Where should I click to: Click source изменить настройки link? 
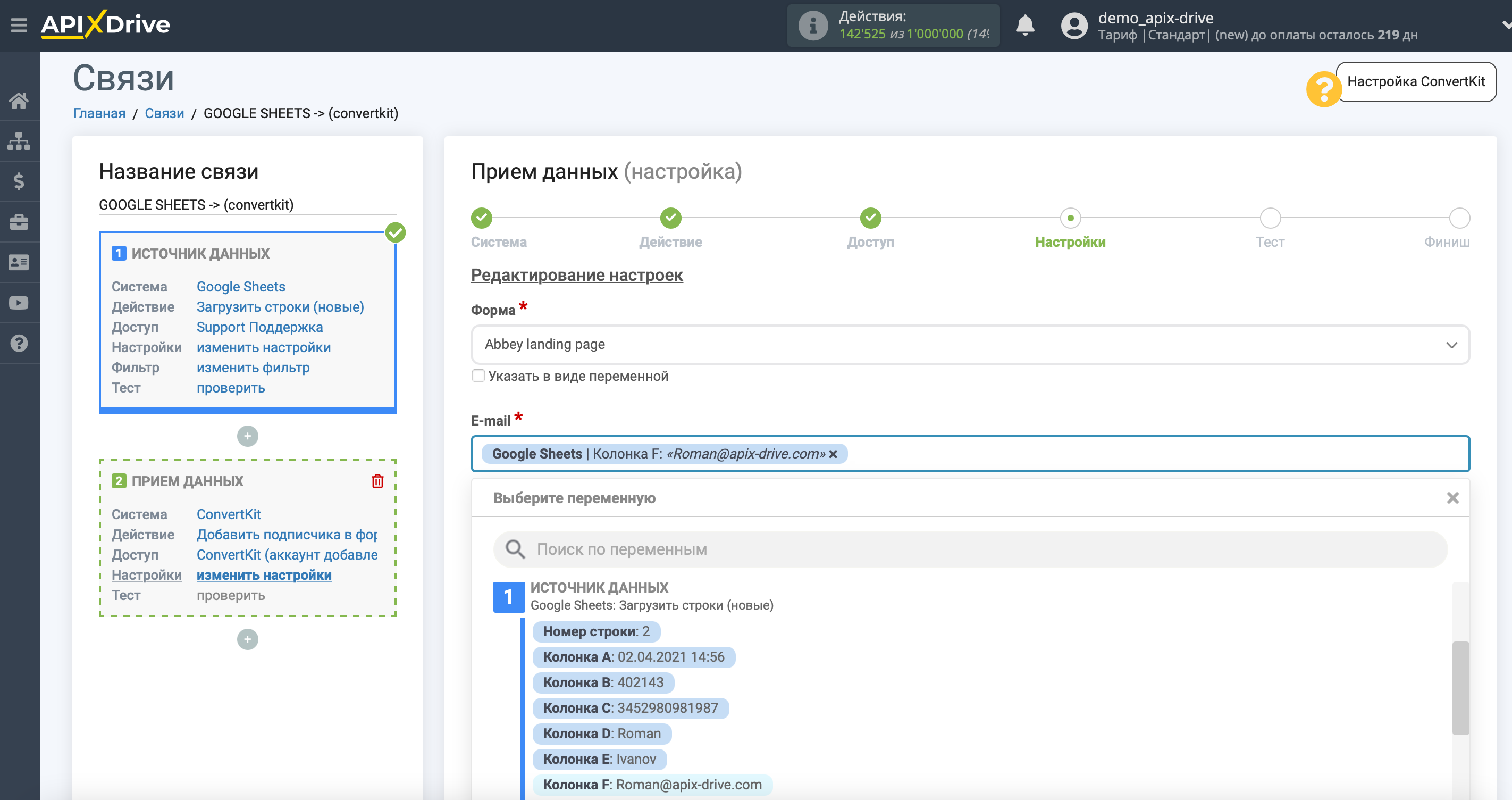coord(264,348)
